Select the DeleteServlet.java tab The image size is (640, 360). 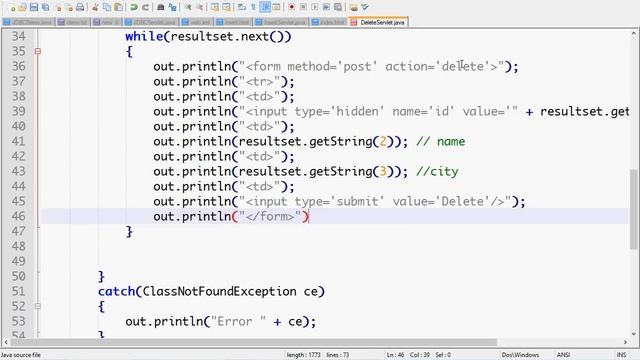(378, 22)
